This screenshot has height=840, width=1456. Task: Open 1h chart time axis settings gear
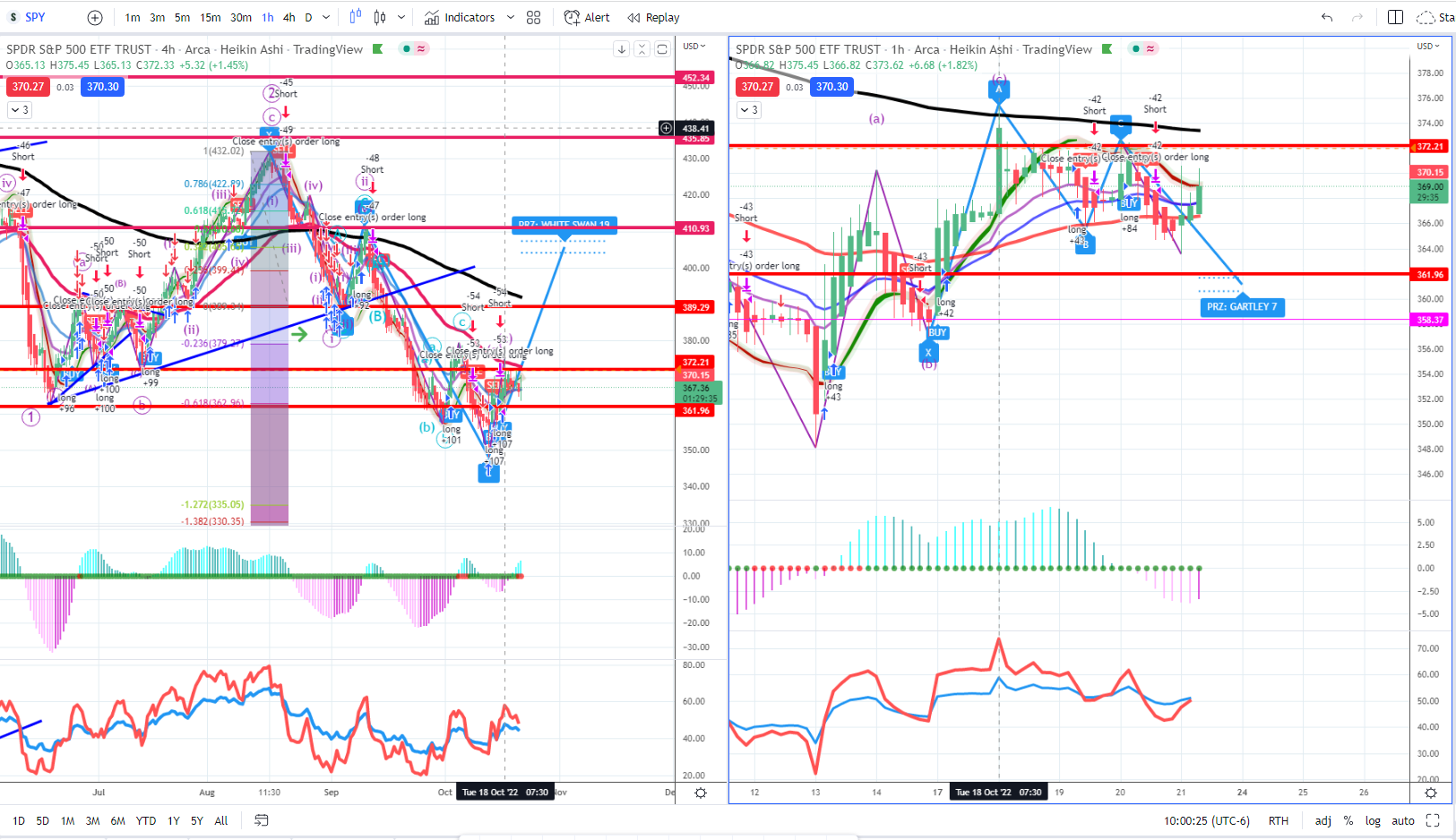tap(1431, 793)
